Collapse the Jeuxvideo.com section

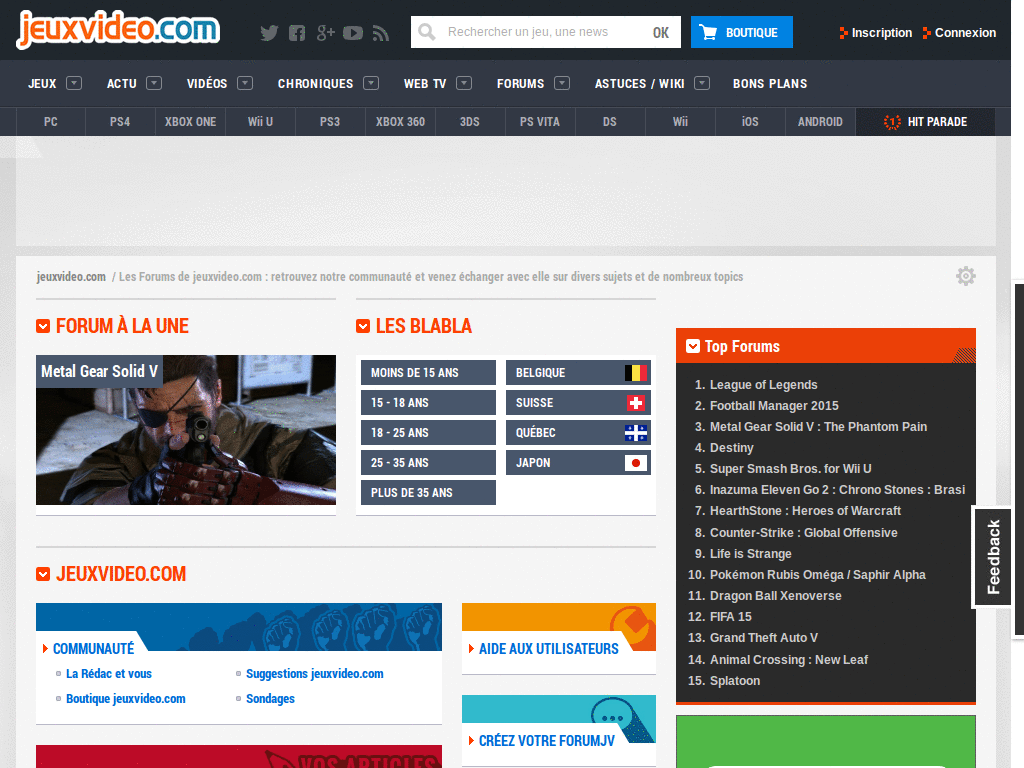point(43,574)
